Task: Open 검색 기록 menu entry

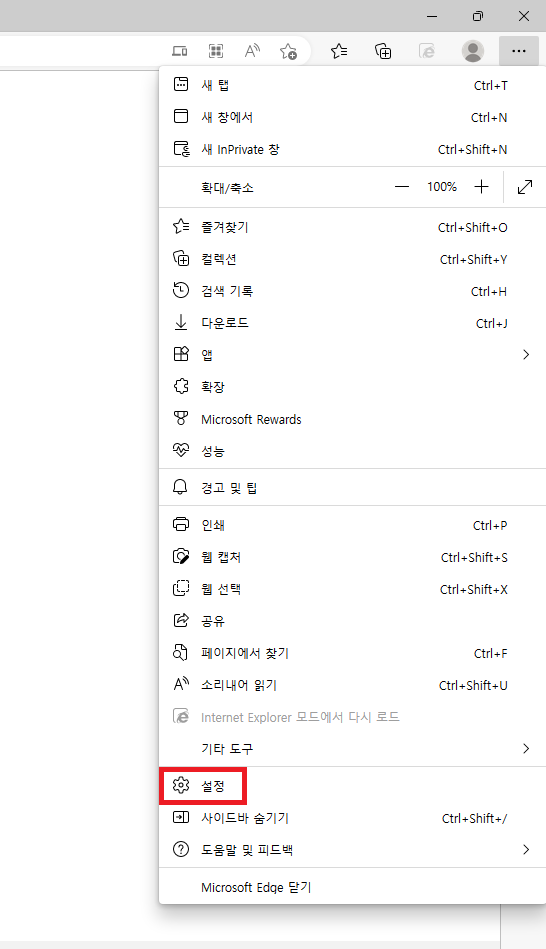Action: (352, 292)
